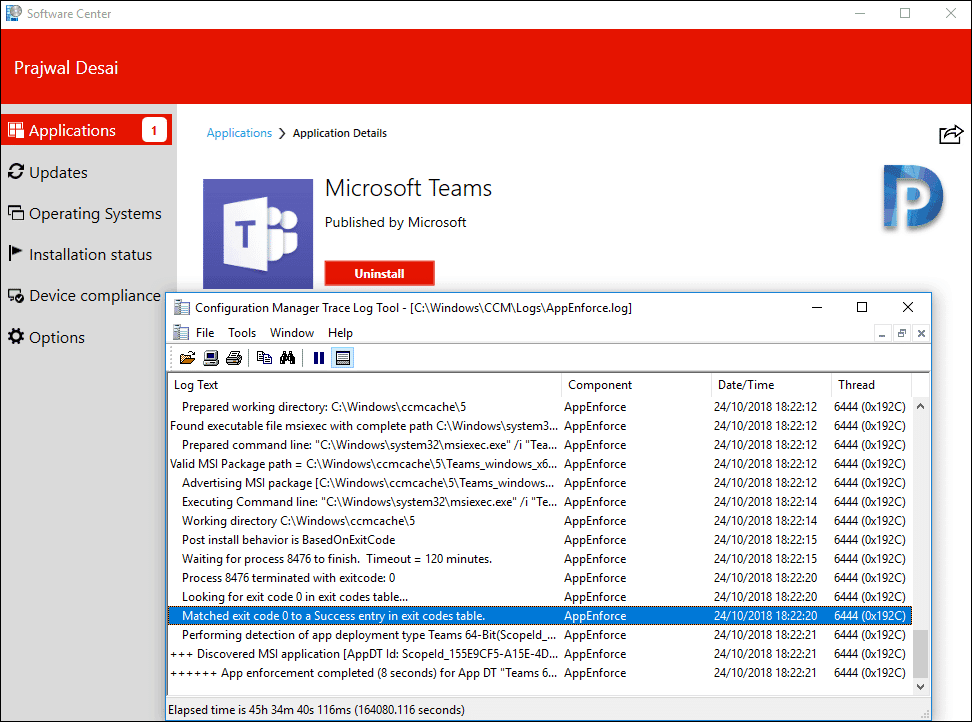Copy selected lines using the toolbar copy icon

tap(264, 358)
